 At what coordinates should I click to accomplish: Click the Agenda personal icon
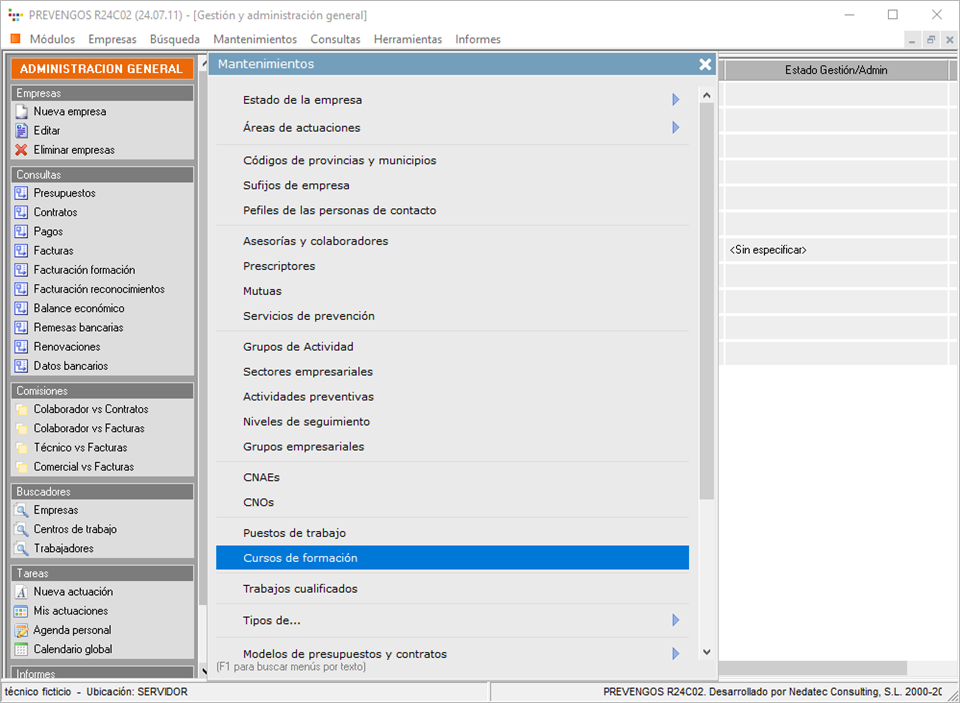pyautogui.click(x=21, y=630)
